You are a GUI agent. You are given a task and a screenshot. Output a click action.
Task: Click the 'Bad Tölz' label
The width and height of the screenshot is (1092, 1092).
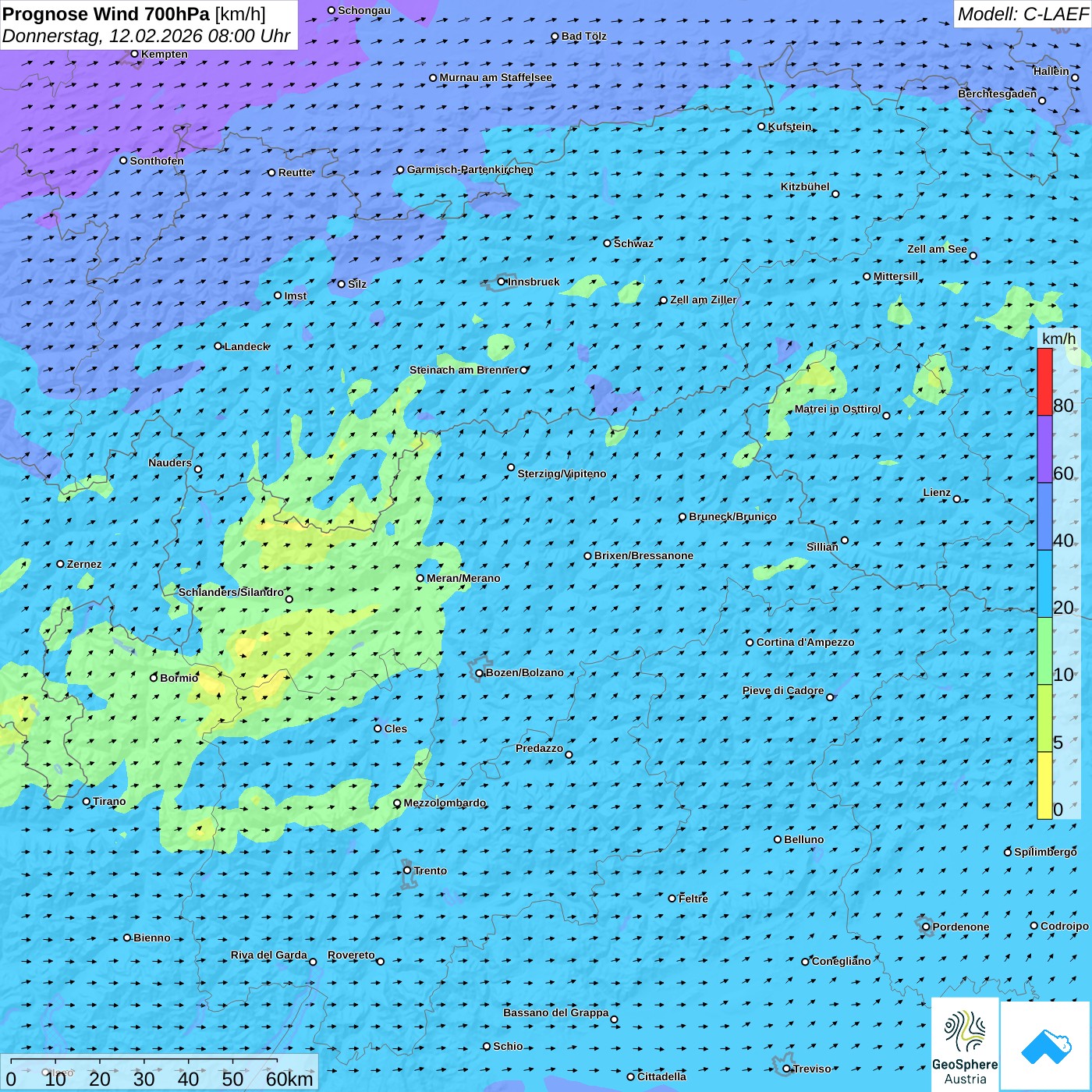point(584,36)
